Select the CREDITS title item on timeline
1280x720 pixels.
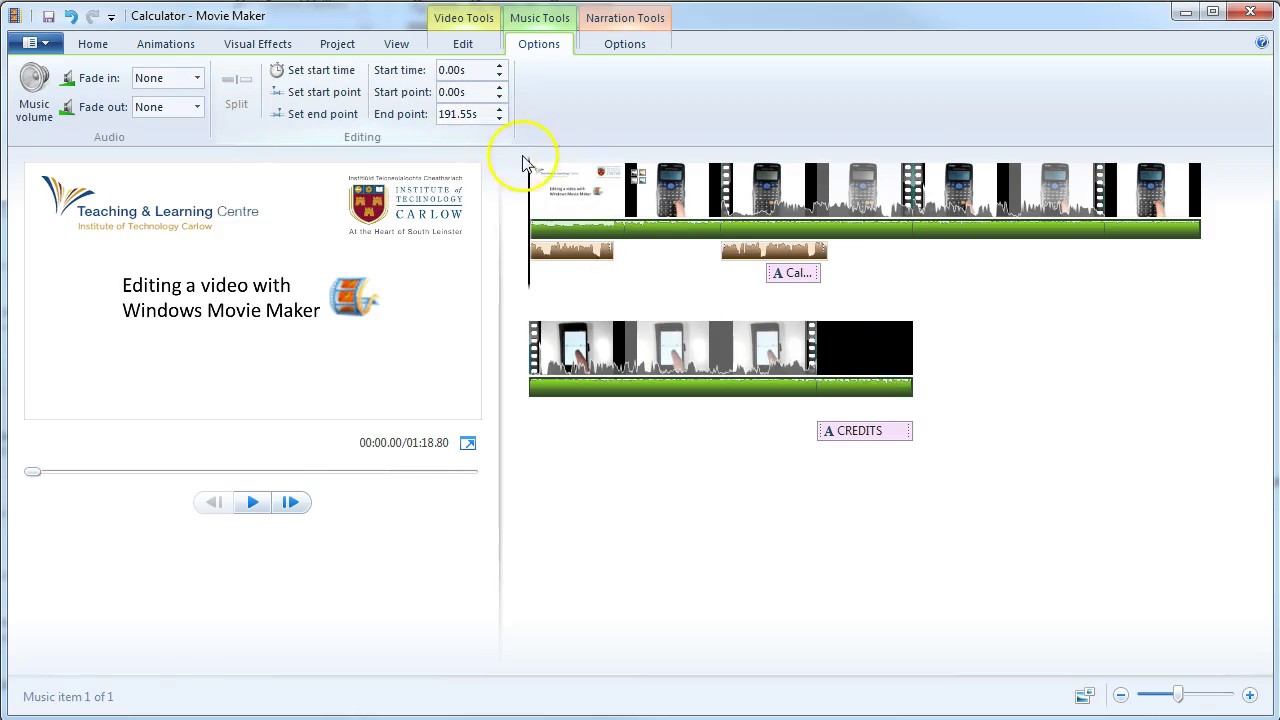tap(865, 431)
